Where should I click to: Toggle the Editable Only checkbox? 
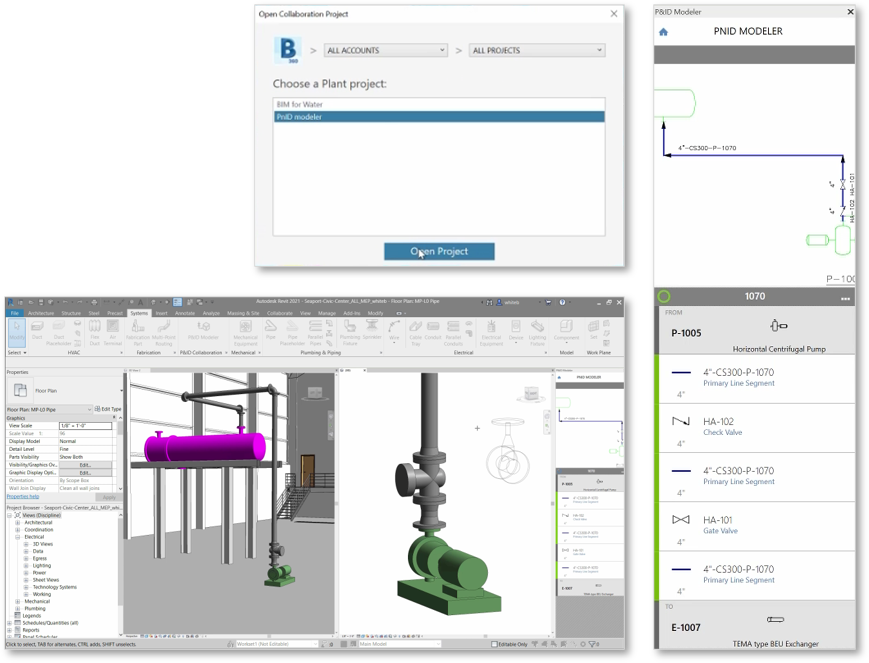click(494, 644)
